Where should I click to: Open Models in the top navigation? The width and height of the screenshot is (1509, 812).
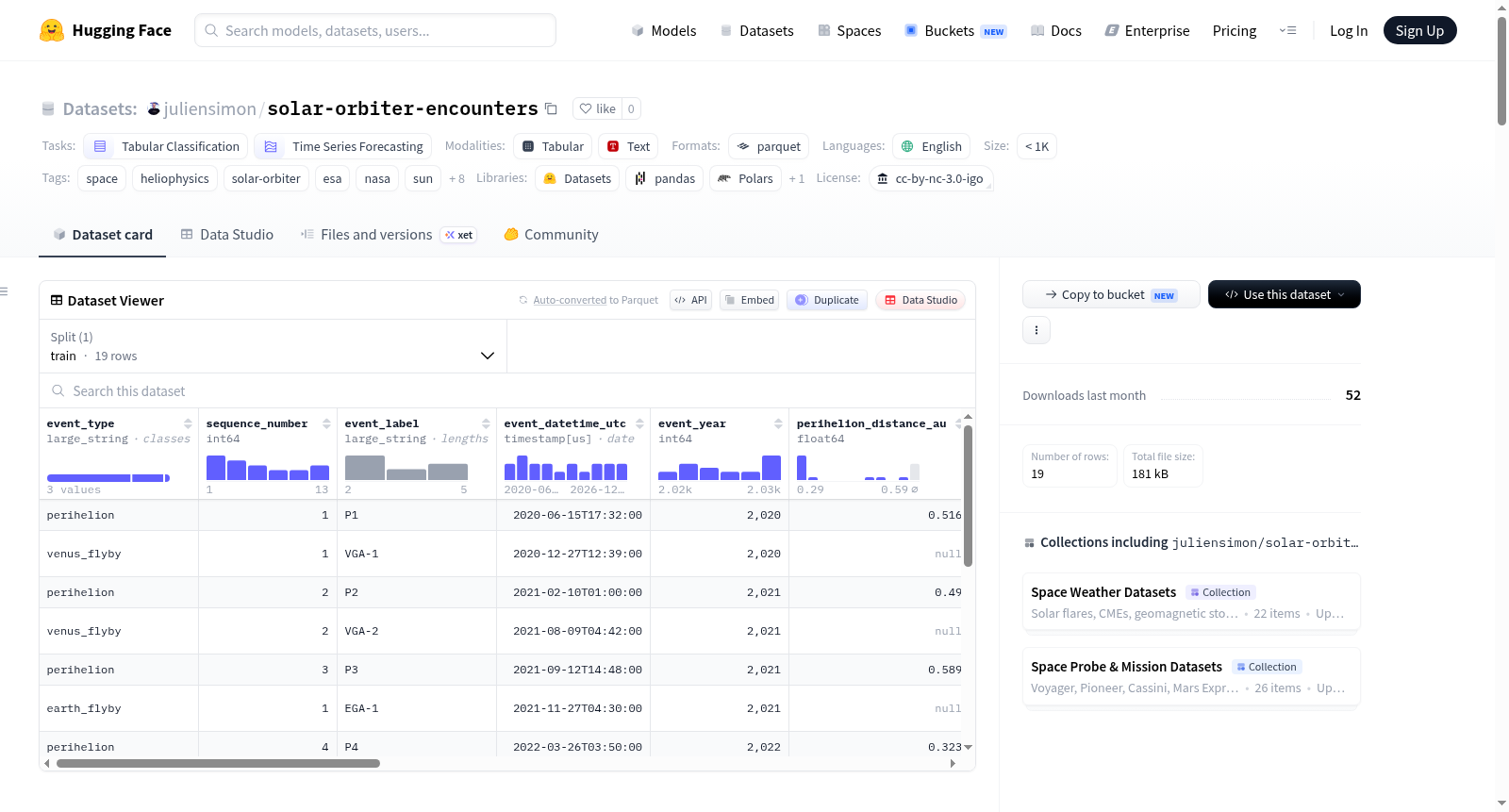(664, 30)
